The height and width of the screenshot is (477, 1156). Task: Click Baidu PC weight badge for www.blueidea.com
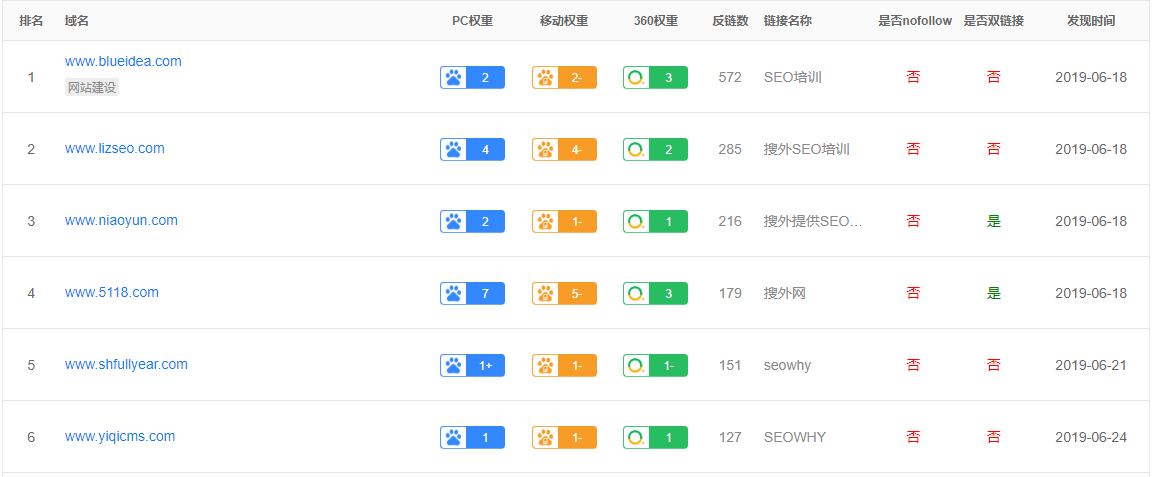473,77
